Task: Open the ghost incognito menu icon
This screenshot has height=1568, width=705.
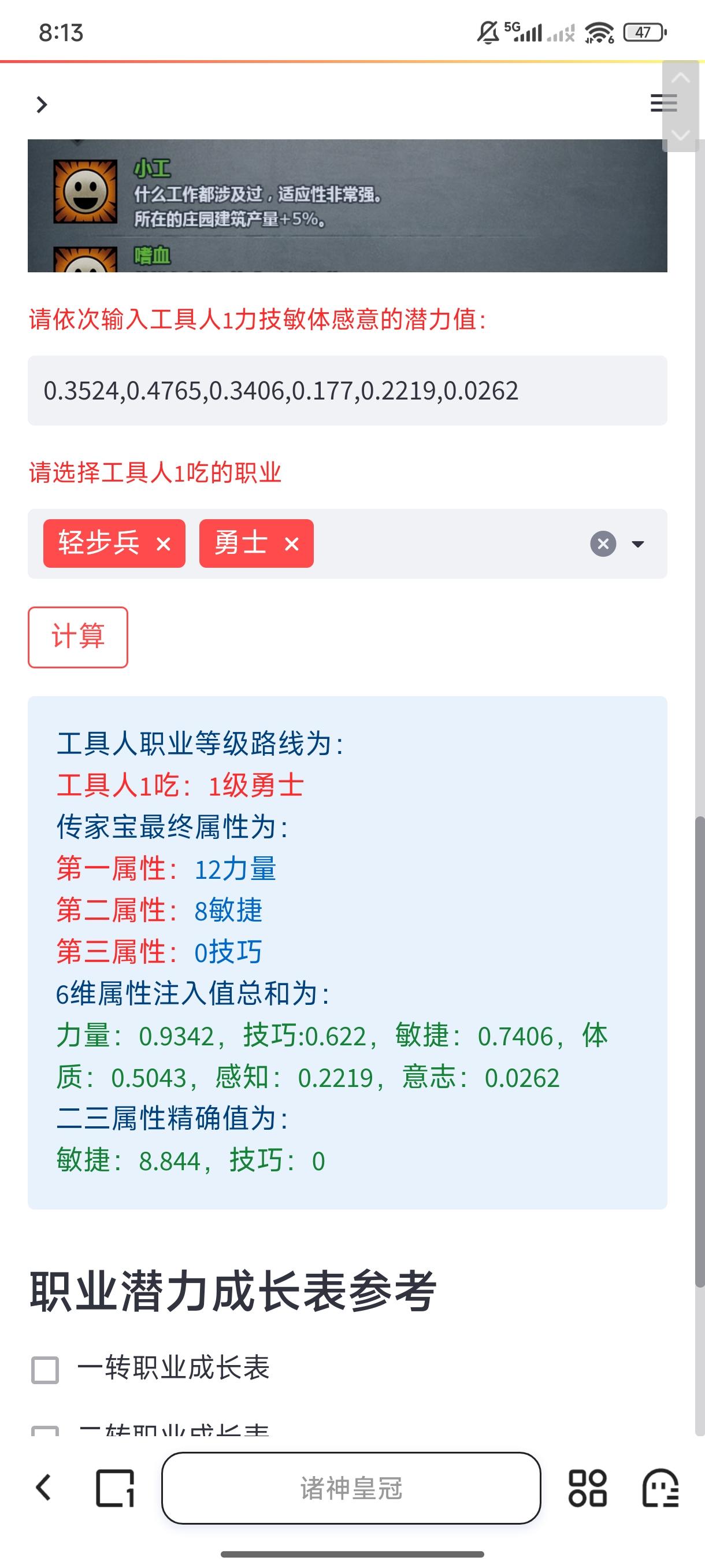Action: (x=660, y=1488)
